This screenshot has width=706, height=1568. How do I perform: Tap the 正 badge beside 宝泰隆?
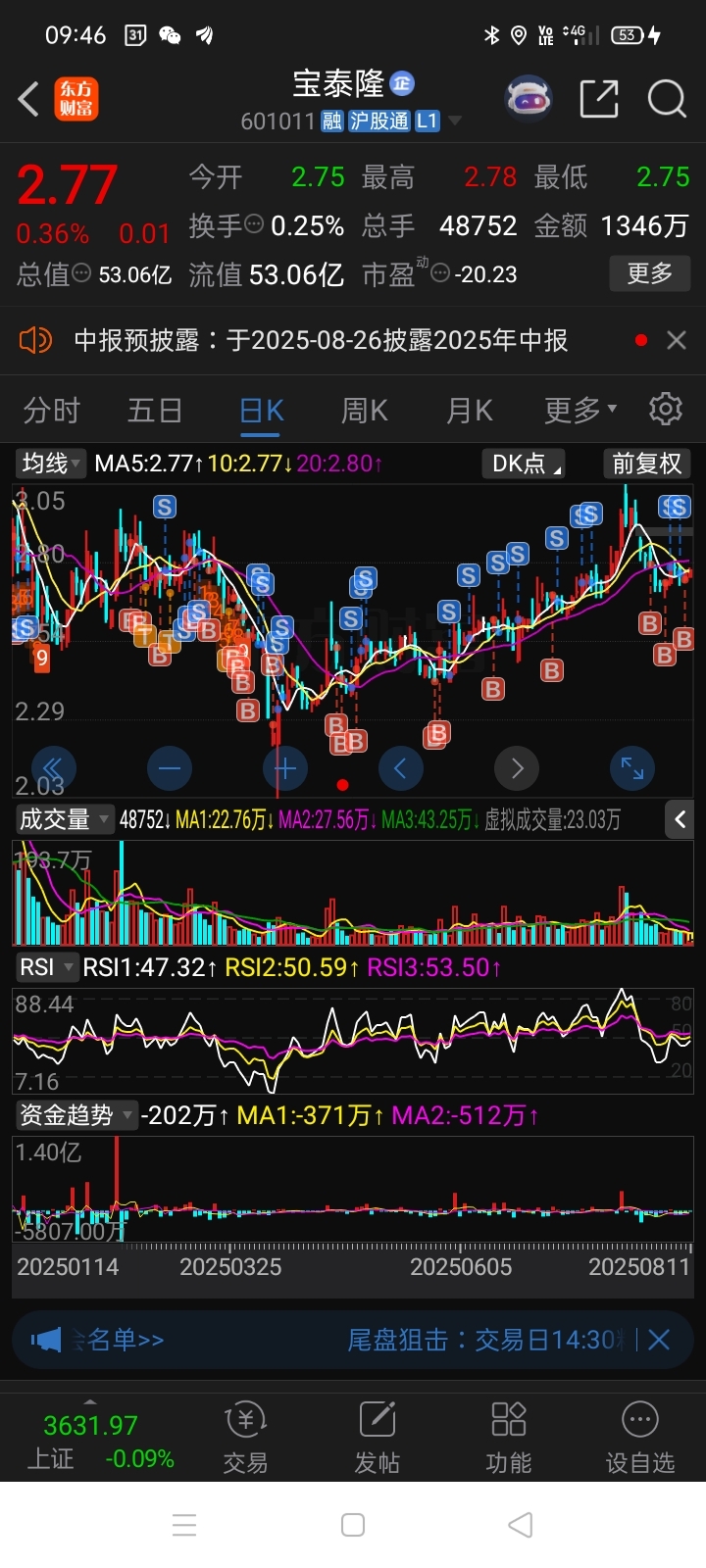point(402,83)
